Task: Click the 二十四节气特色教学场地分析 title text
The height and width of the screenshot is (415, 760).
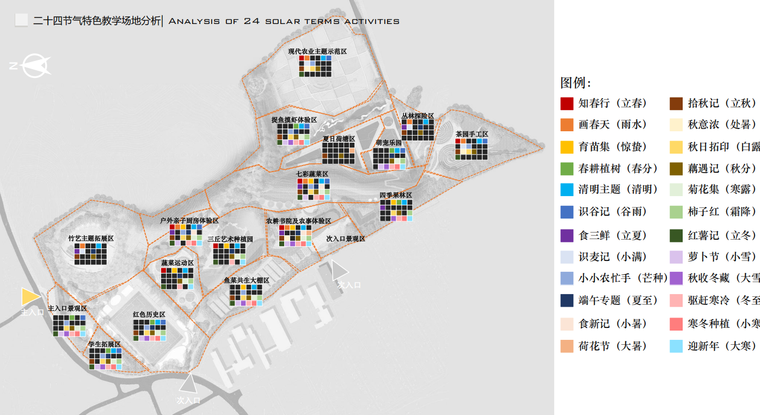Action: (x=96, y=21)
